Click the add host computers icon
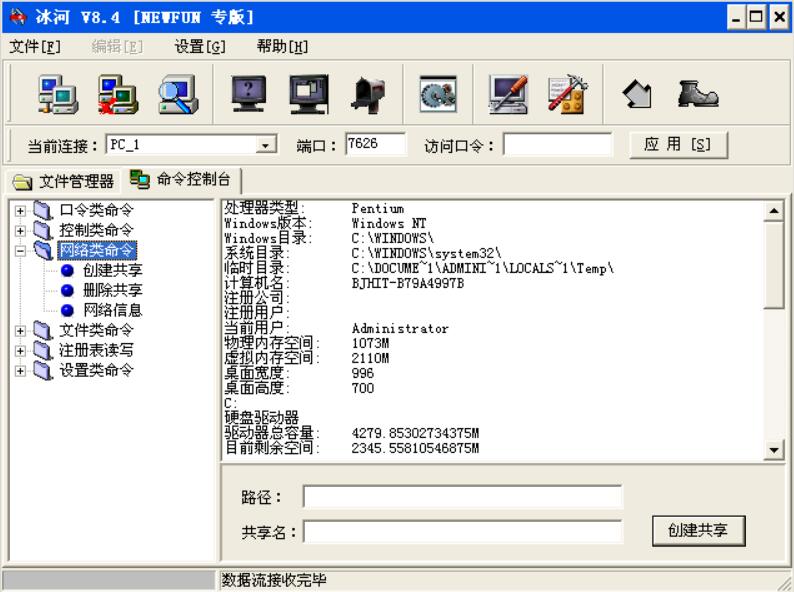 (58, 94)
